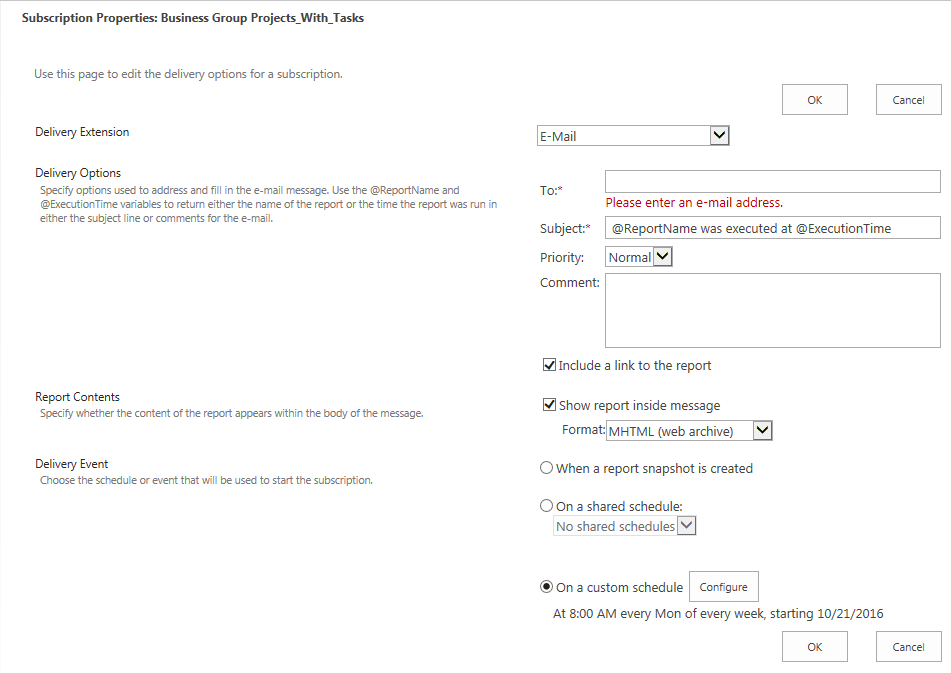Open the Priority Normal dropdown
The height and width of the screenshot is (673, 951).
pos(639,257)
